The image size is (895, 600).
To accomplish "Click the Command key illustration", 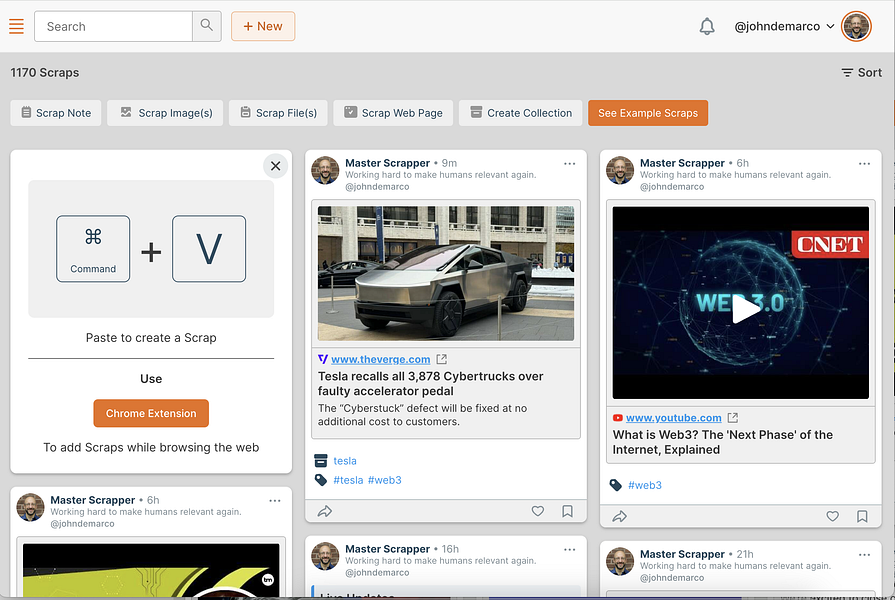I will click(93, 249).
